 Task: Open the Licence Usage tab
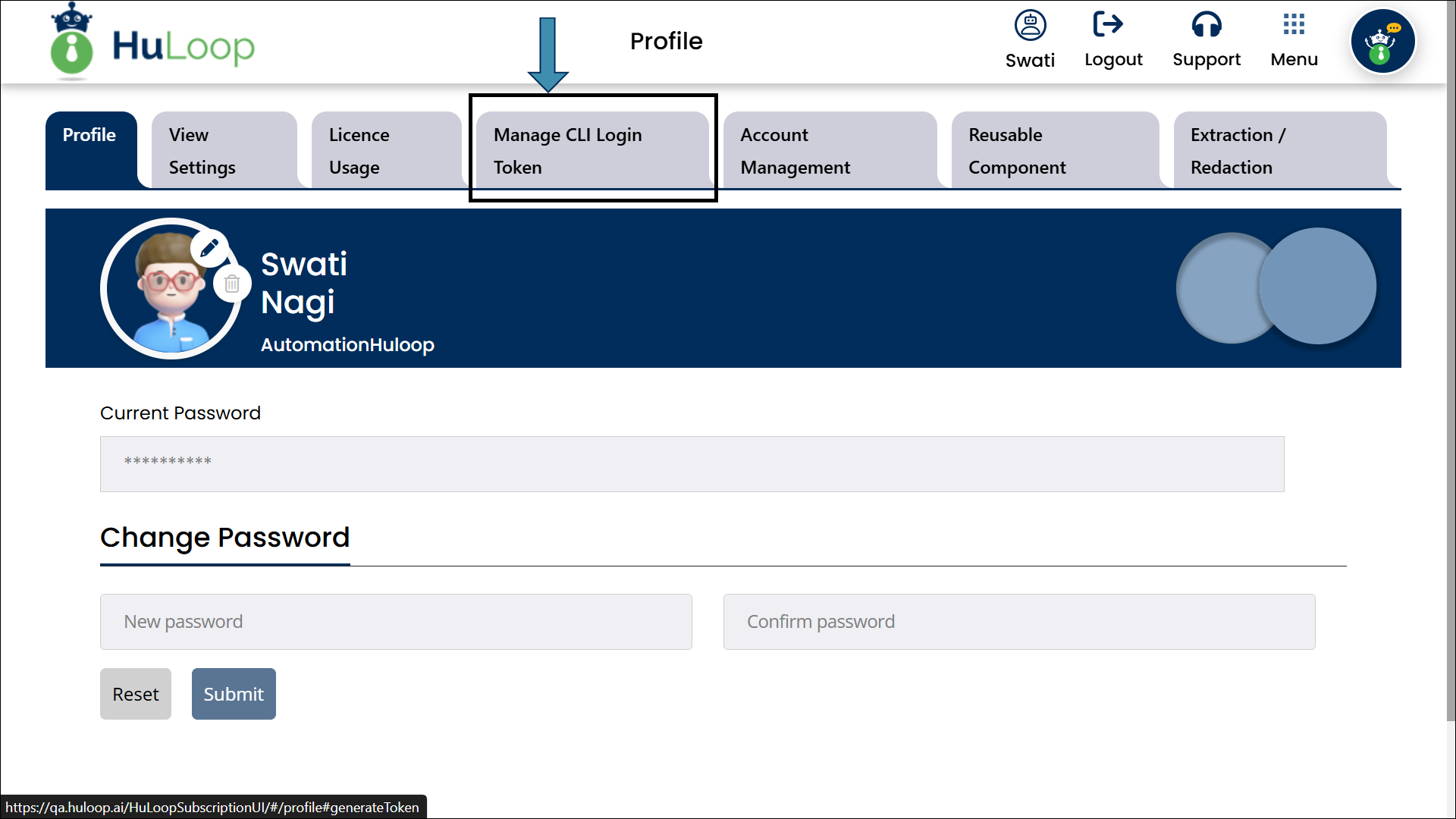[385, 150]
